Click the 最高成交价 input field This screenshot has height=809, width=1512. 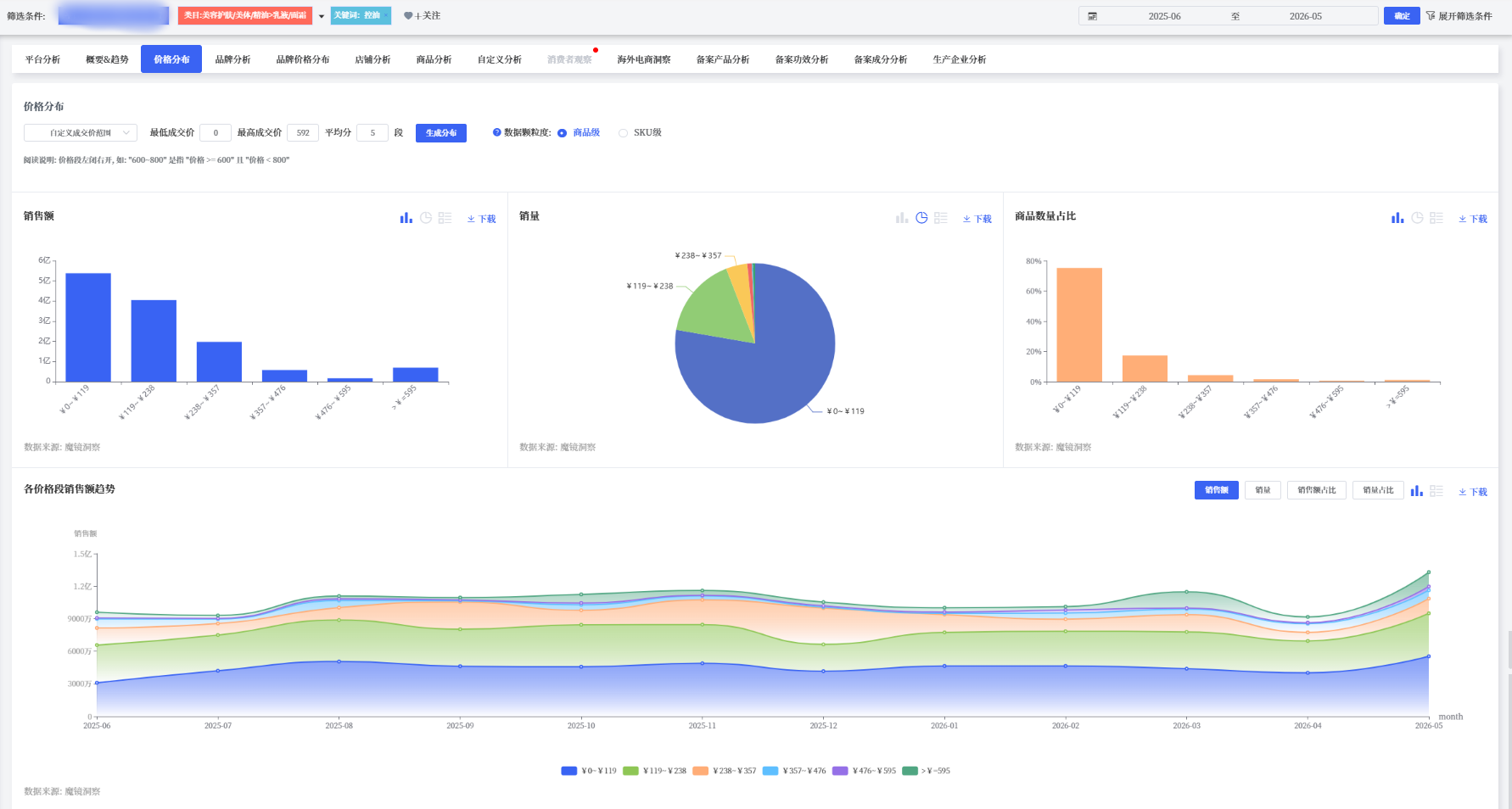(303, 133)
